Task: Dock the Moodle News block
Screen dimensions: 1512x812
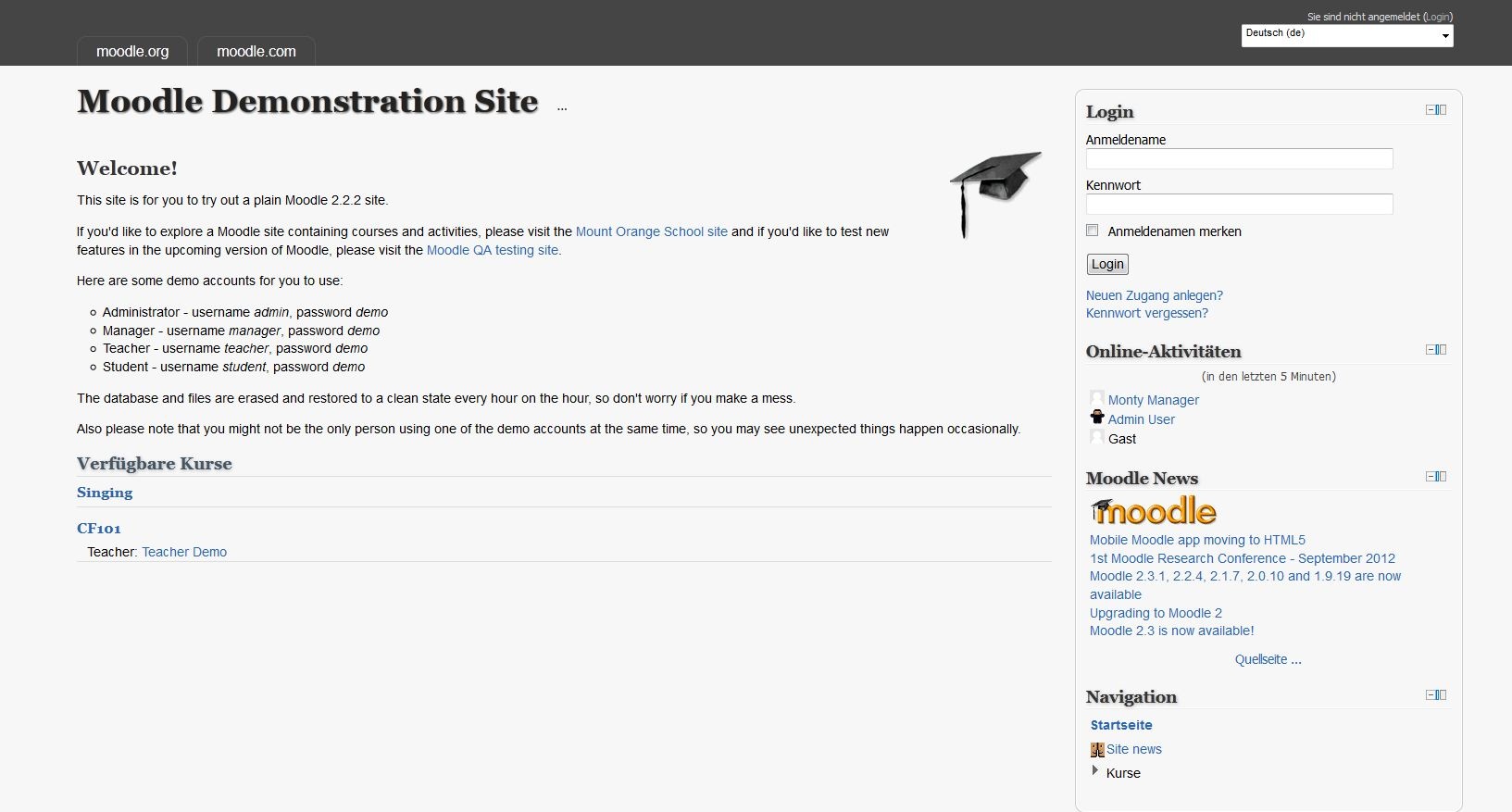Action: pyautogui.click(x=1441, y=477)
